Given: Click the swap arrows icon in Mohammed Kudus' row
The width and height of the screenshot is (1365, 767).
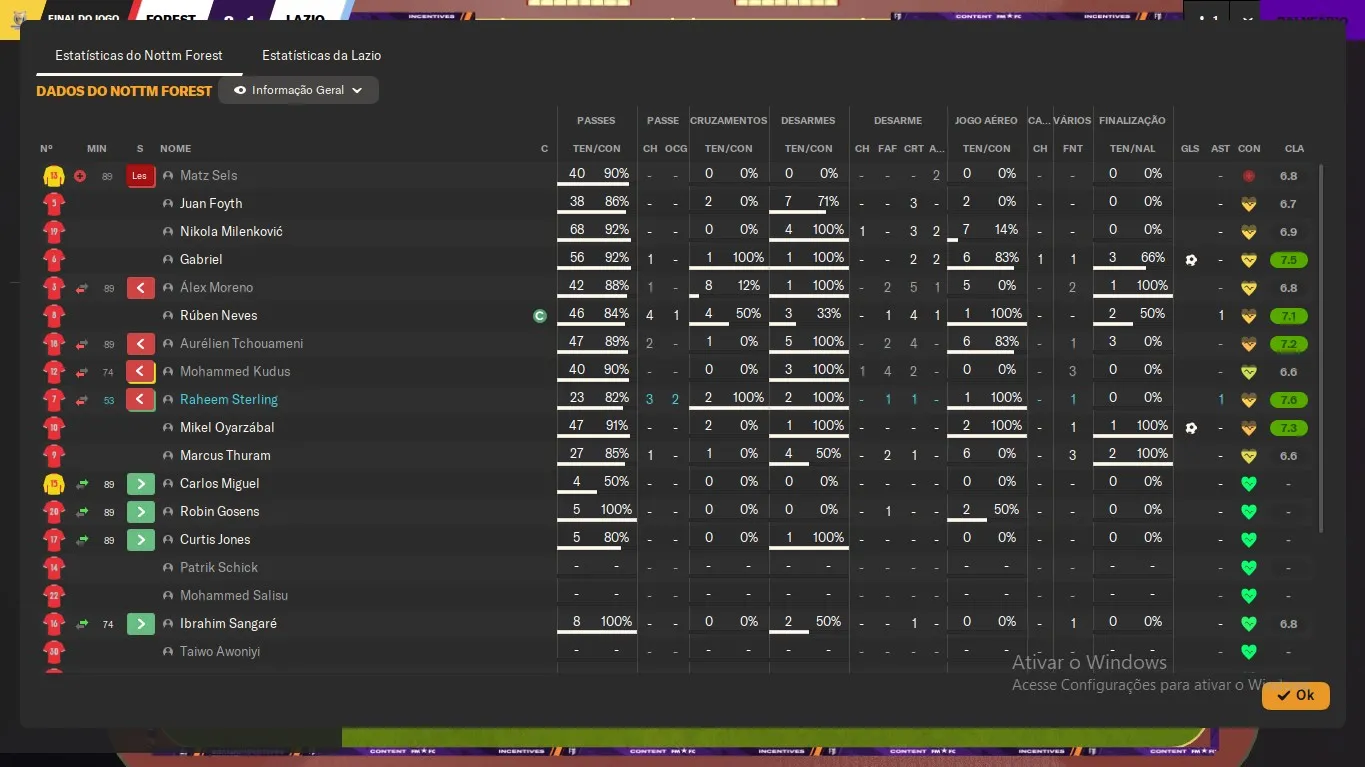Looking at the screenshot, I should (82, 372).
